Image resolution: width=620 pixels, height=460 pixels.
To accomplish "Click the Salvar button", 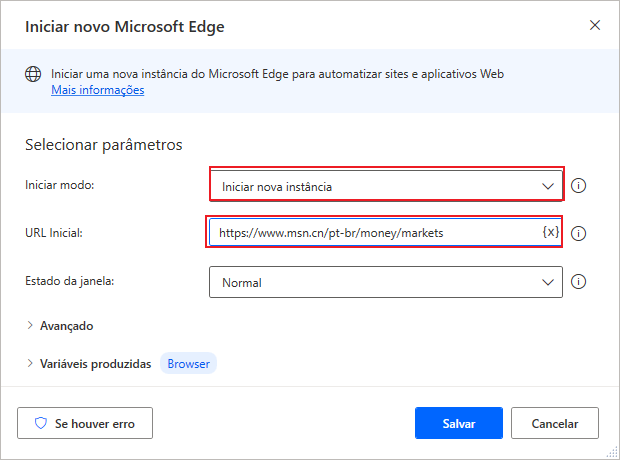I will pos(459,423).
